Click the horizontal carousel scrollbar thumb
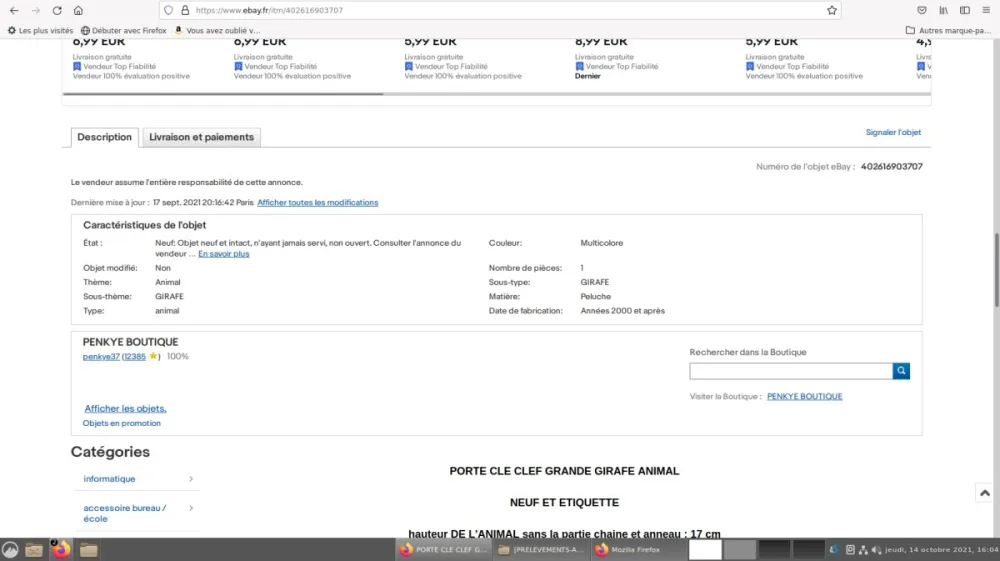Screen dimensions: 1000x561 point(223,94)
